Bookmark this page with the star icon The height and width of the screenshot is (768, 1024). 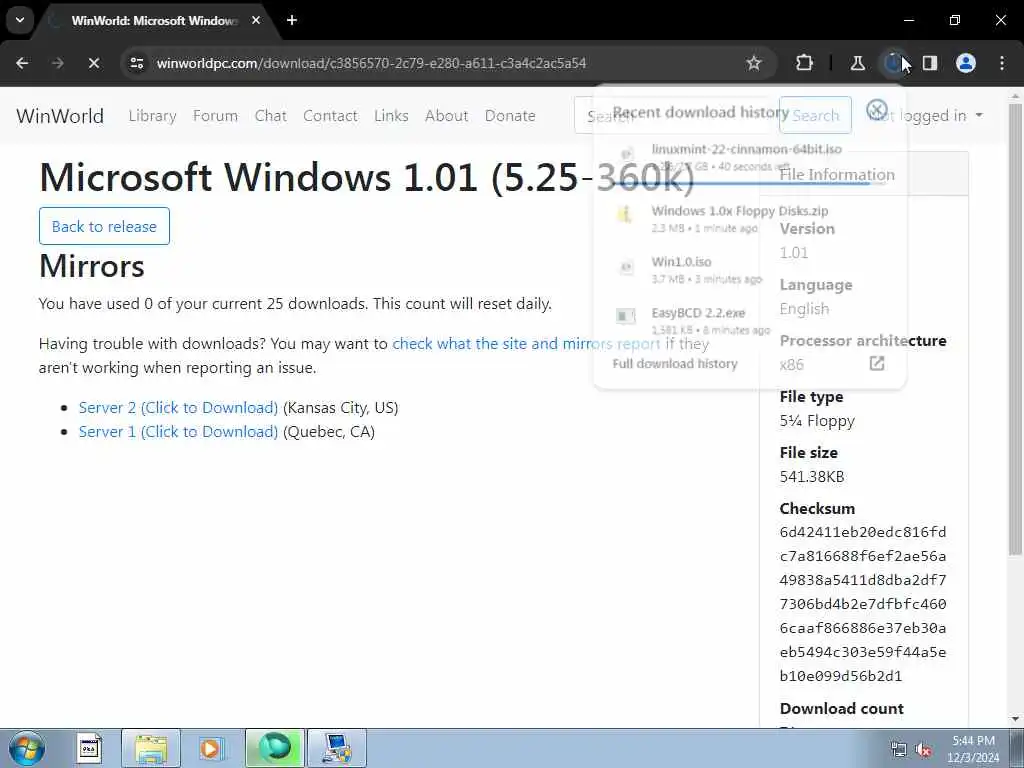754,63
